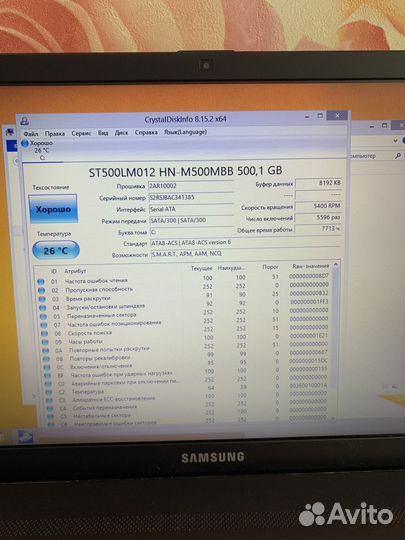Select the Часы работы attribute row
405x540 pixels.
[186, 339]
